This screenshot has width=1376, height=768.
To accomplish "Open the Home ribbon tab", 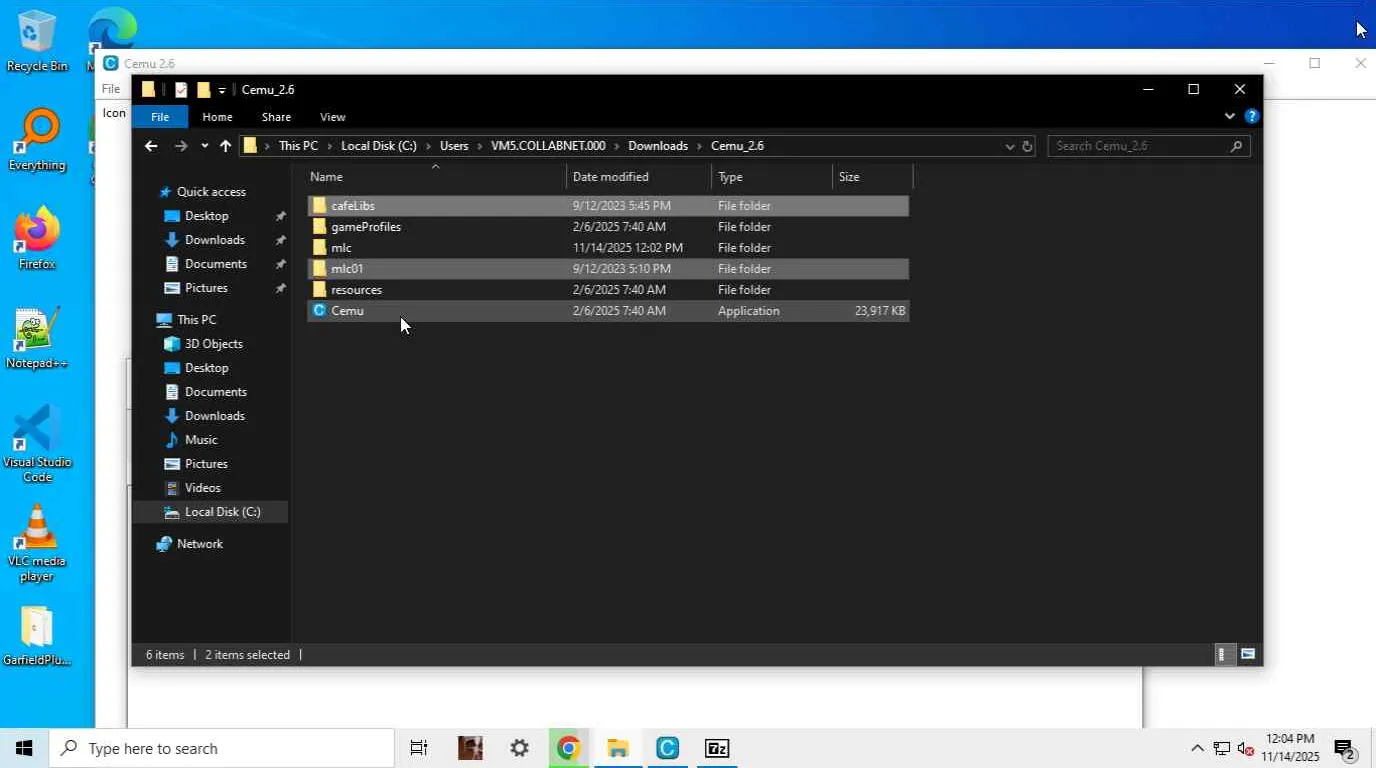I will [217, 117].
